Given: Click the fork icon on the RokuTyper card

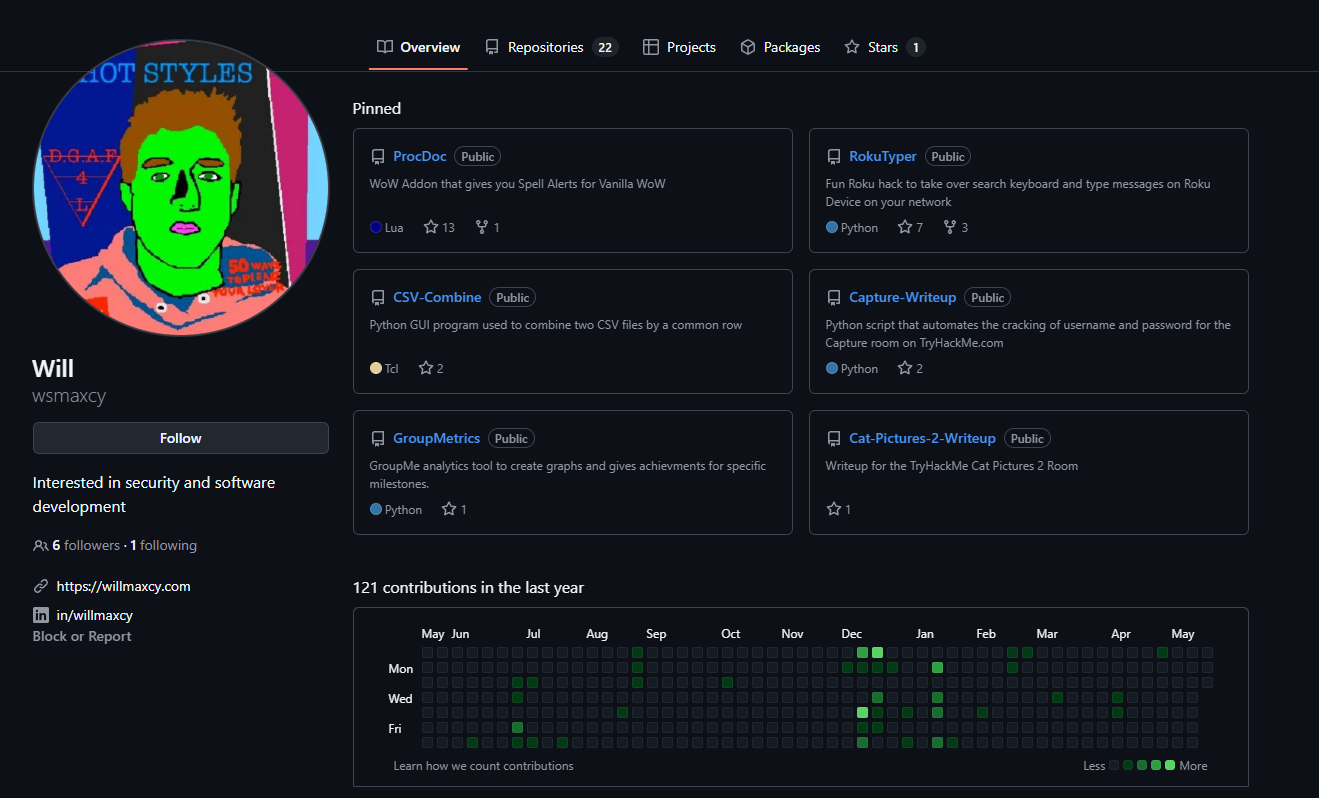Looking at the screenshot, I should tap(948, 227).
